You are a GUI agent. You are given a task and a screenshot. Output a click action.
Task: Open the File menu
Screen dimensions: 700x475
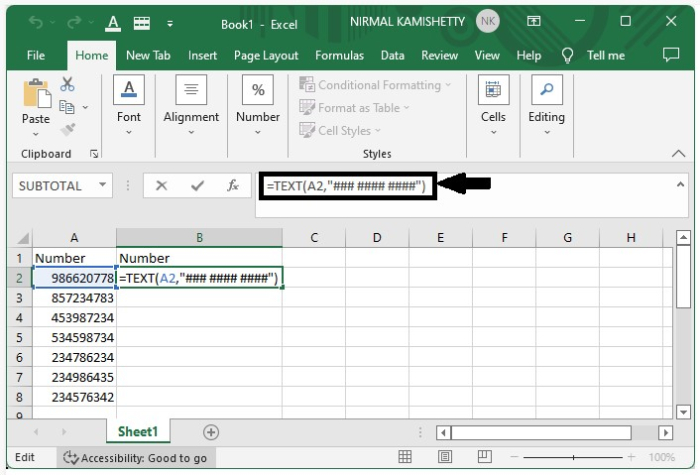[36, 55]
